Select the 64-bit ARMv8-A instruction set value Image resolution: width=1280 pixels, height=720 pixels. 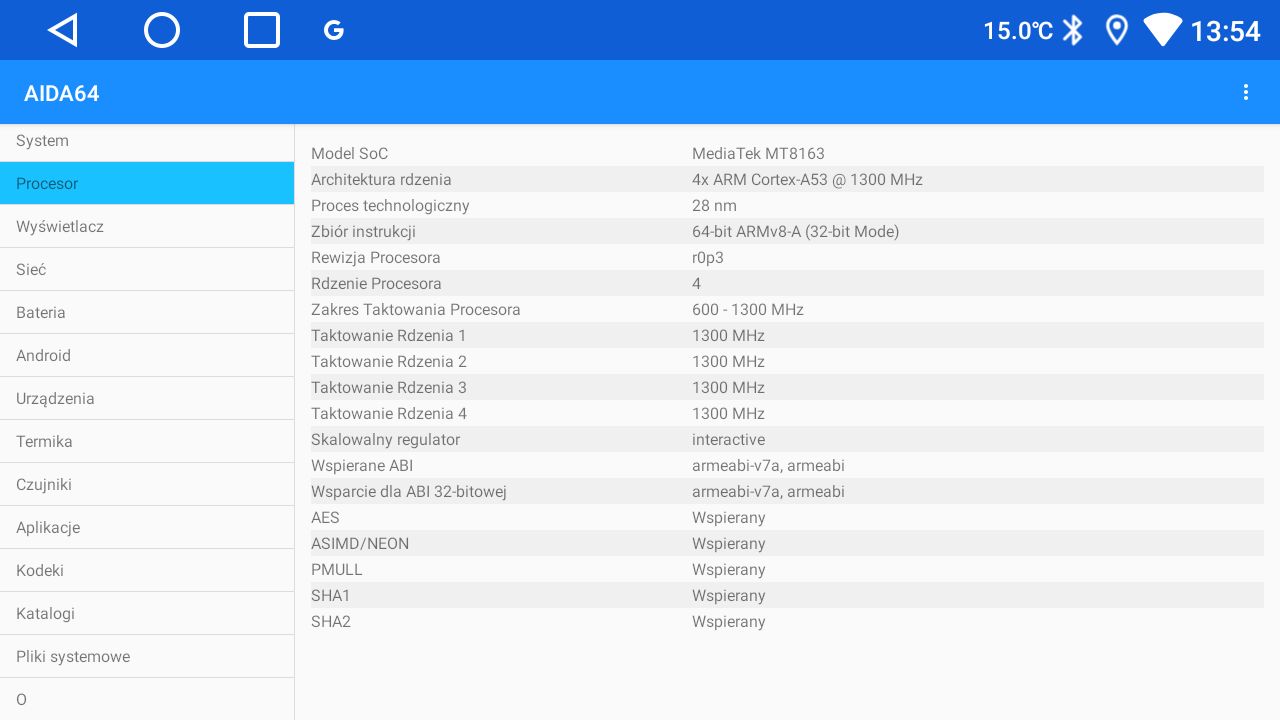795,231
